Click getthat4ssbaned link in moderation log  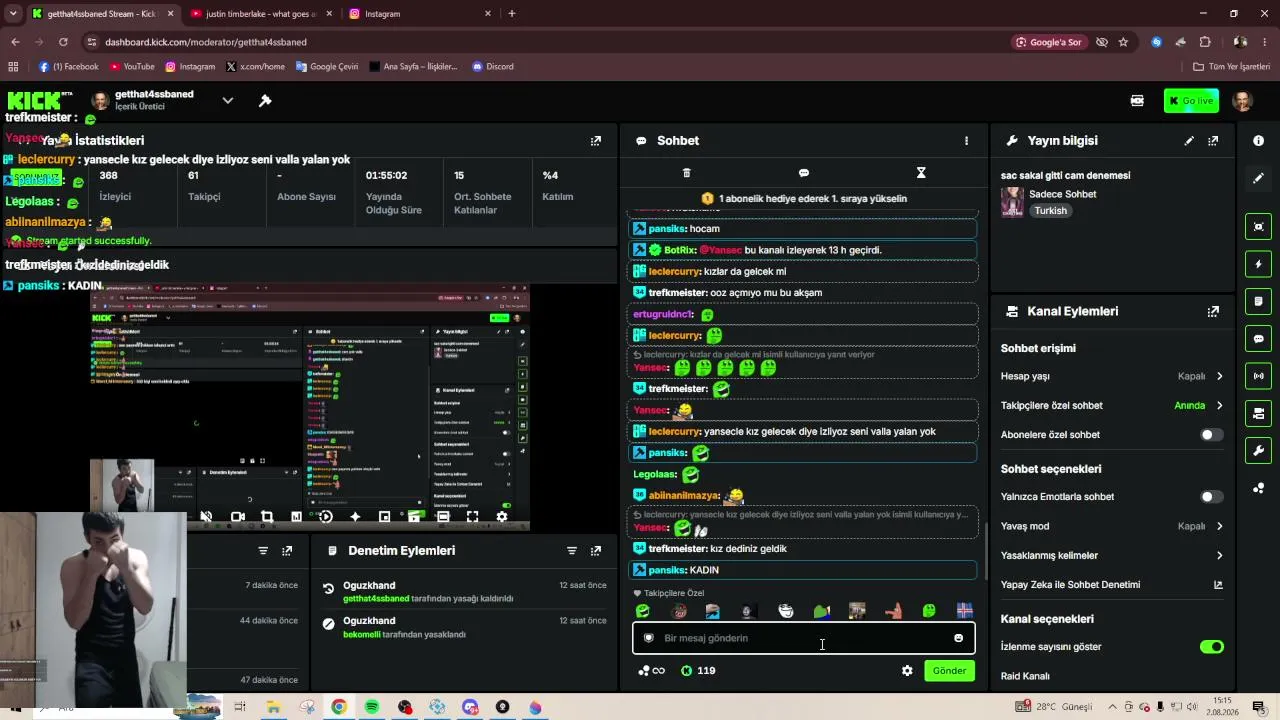pos(376,598)
